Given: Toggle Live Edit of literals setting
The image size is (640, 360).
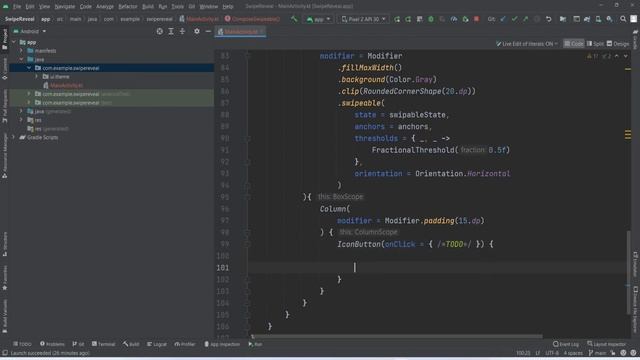Looking at the screenshot, I should point(527,44).
